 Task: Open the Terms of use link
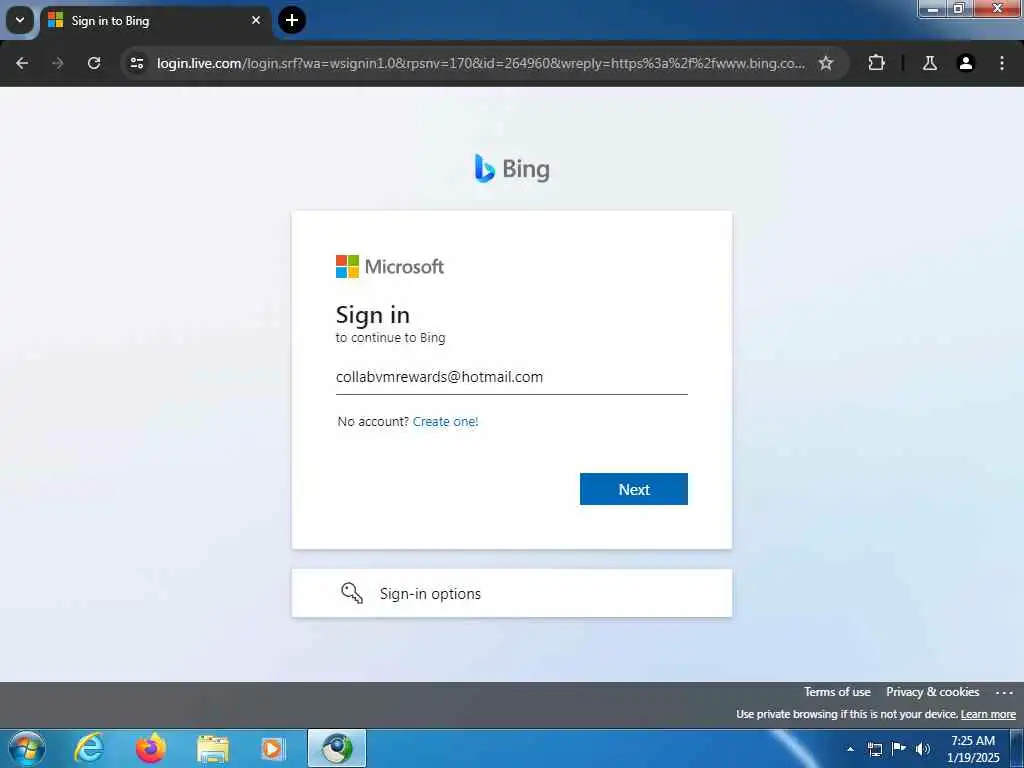(837, 692)
